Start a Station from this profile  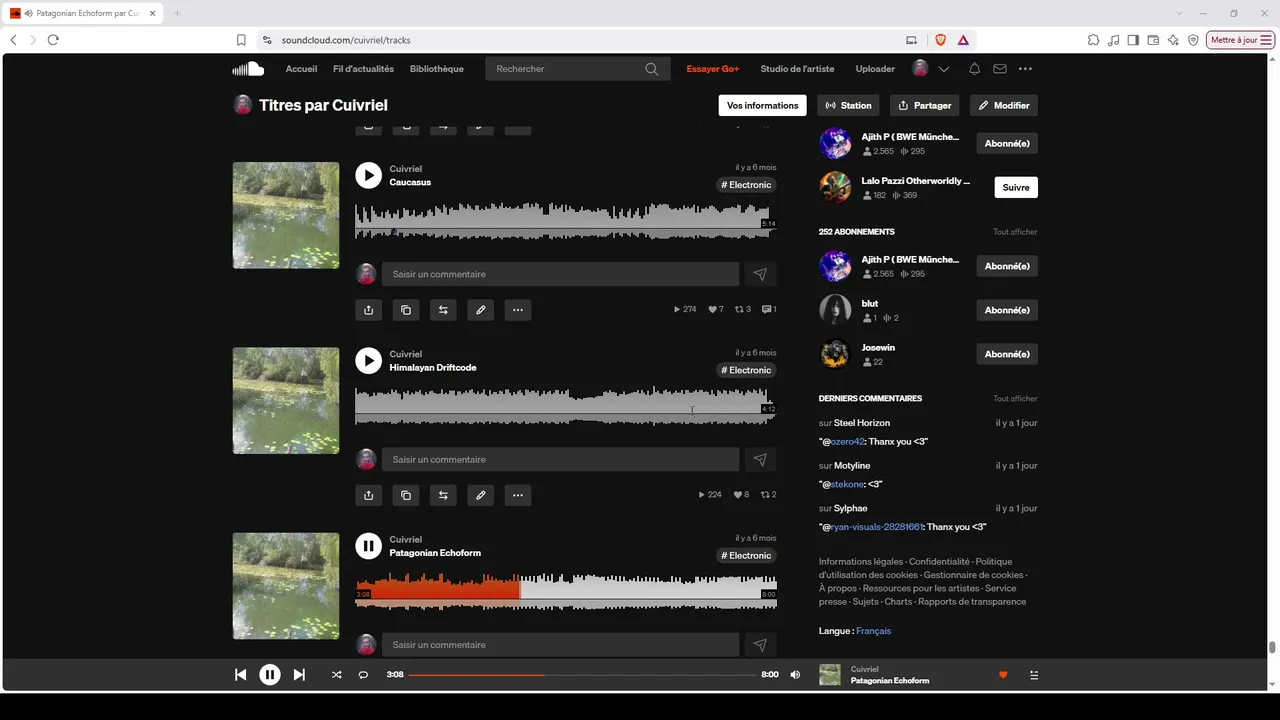tap(848, 105)
